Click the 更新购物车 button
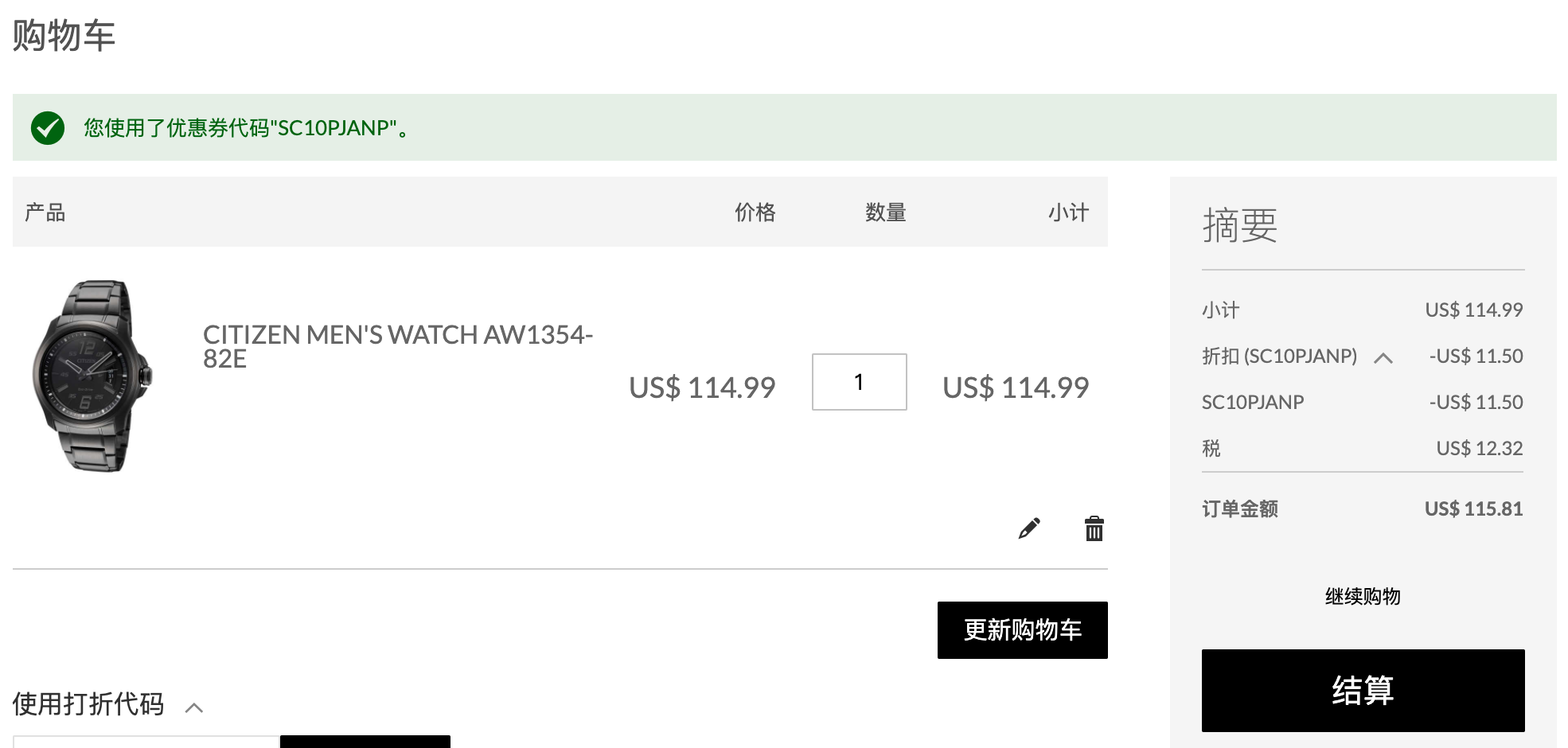This screenshot has width=1568, height=748. tap(1023, 630)
